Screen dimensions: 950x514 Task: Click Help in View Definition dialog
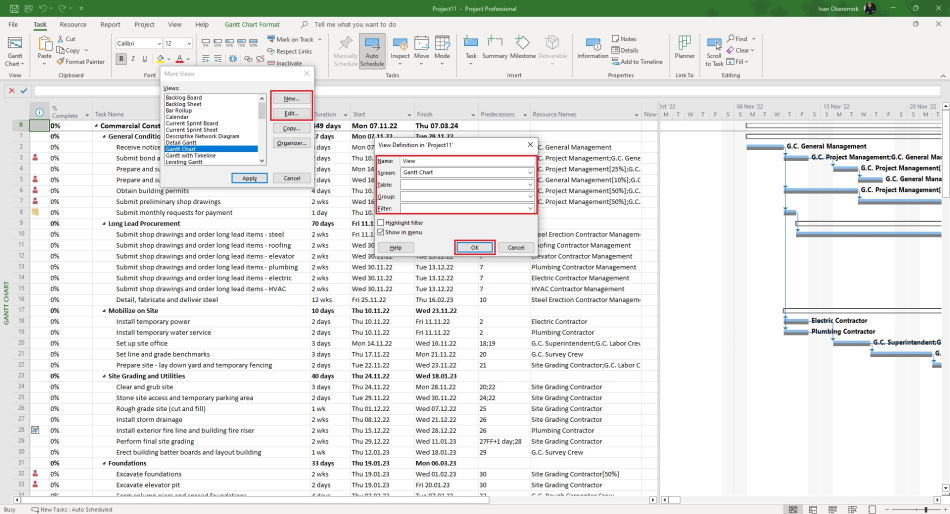coord(396,247)
